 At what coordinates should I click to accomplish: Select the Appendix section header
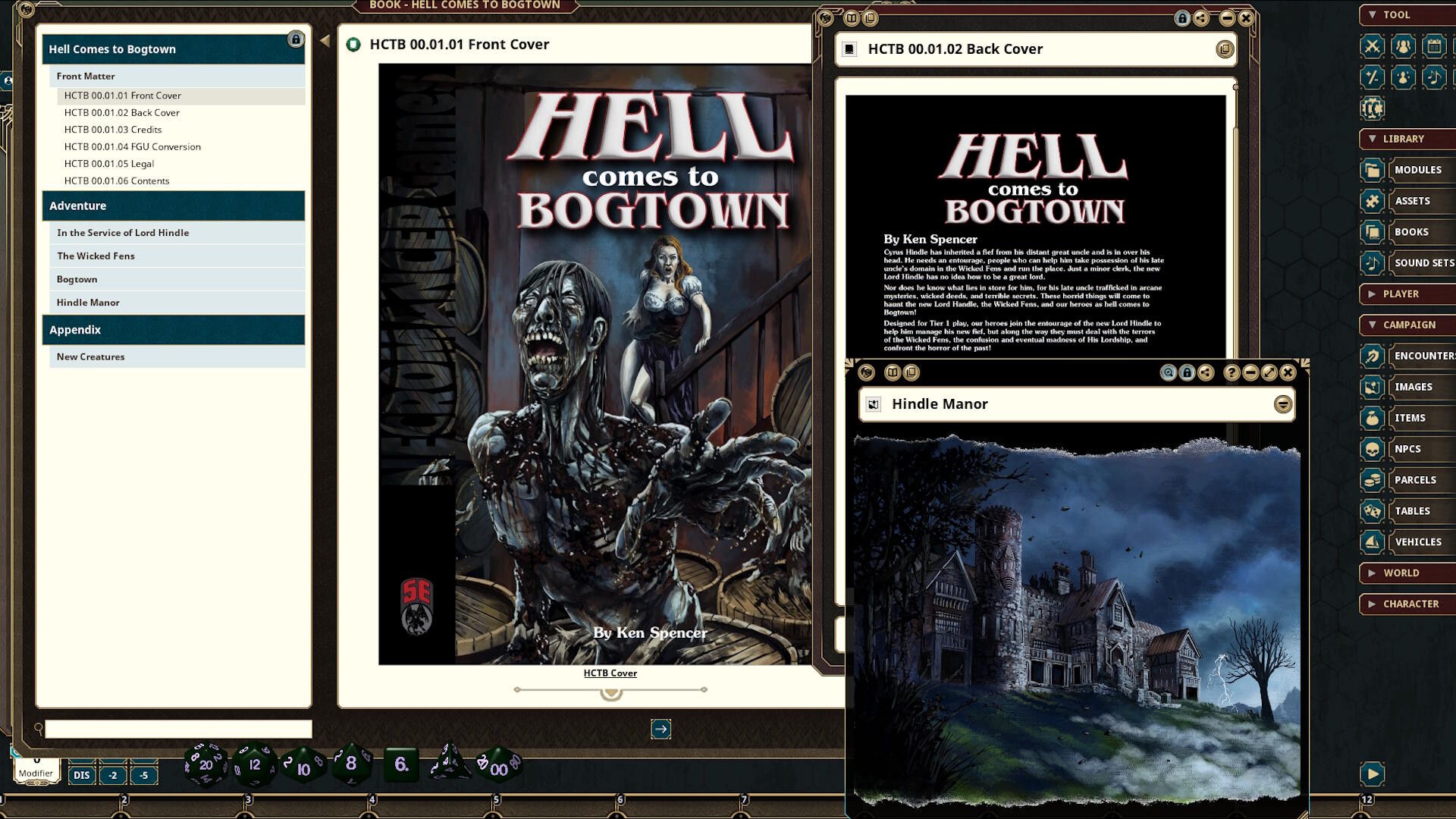coord(174,330)
